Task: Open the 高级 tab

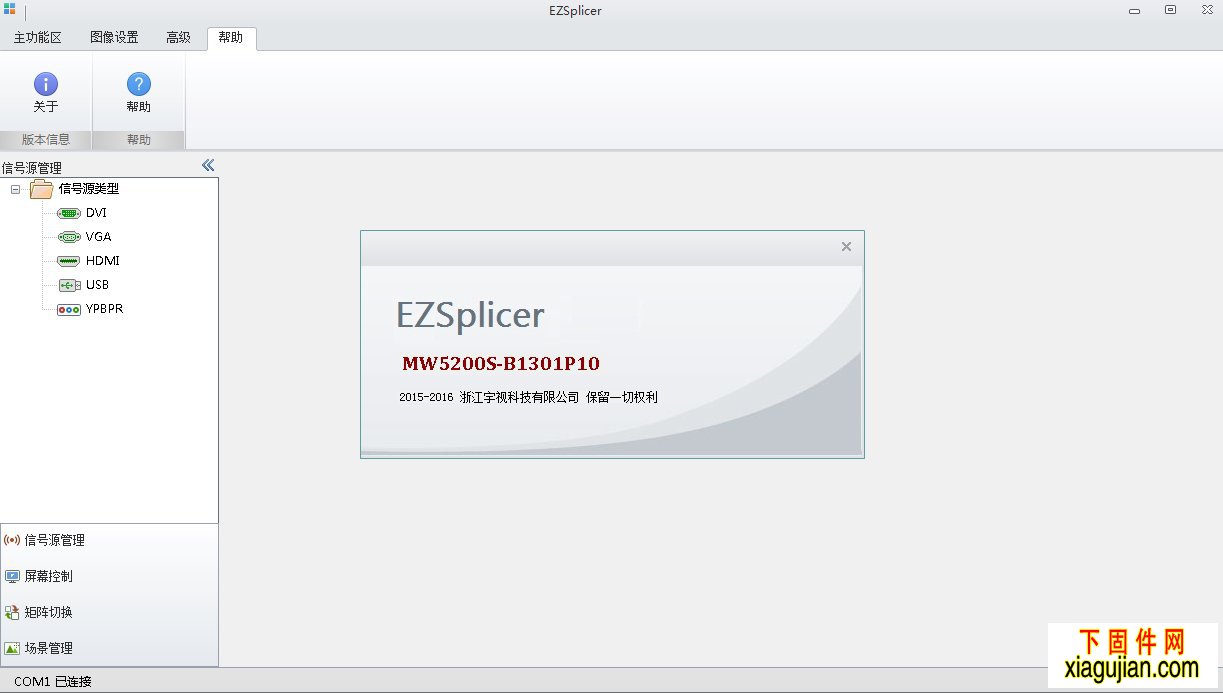Action: [178, 38]
